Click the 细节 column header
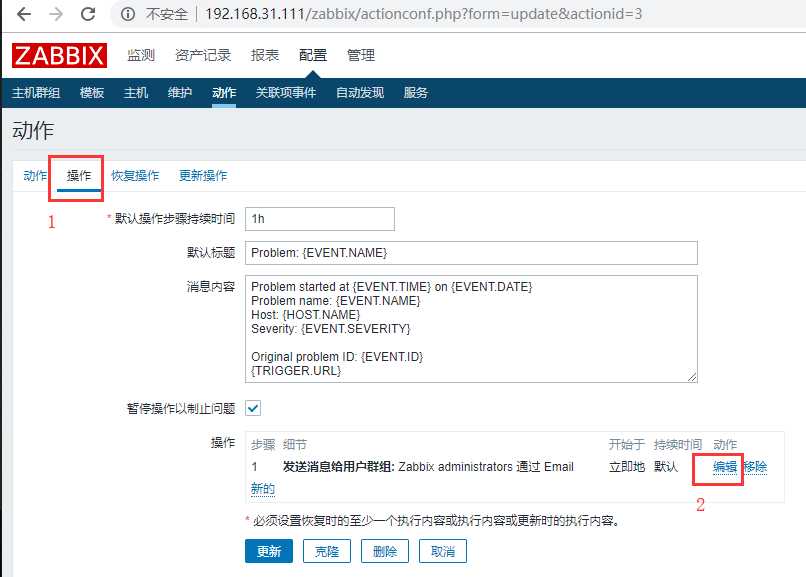Screen dimensions: 806x577 coord(295,444)
